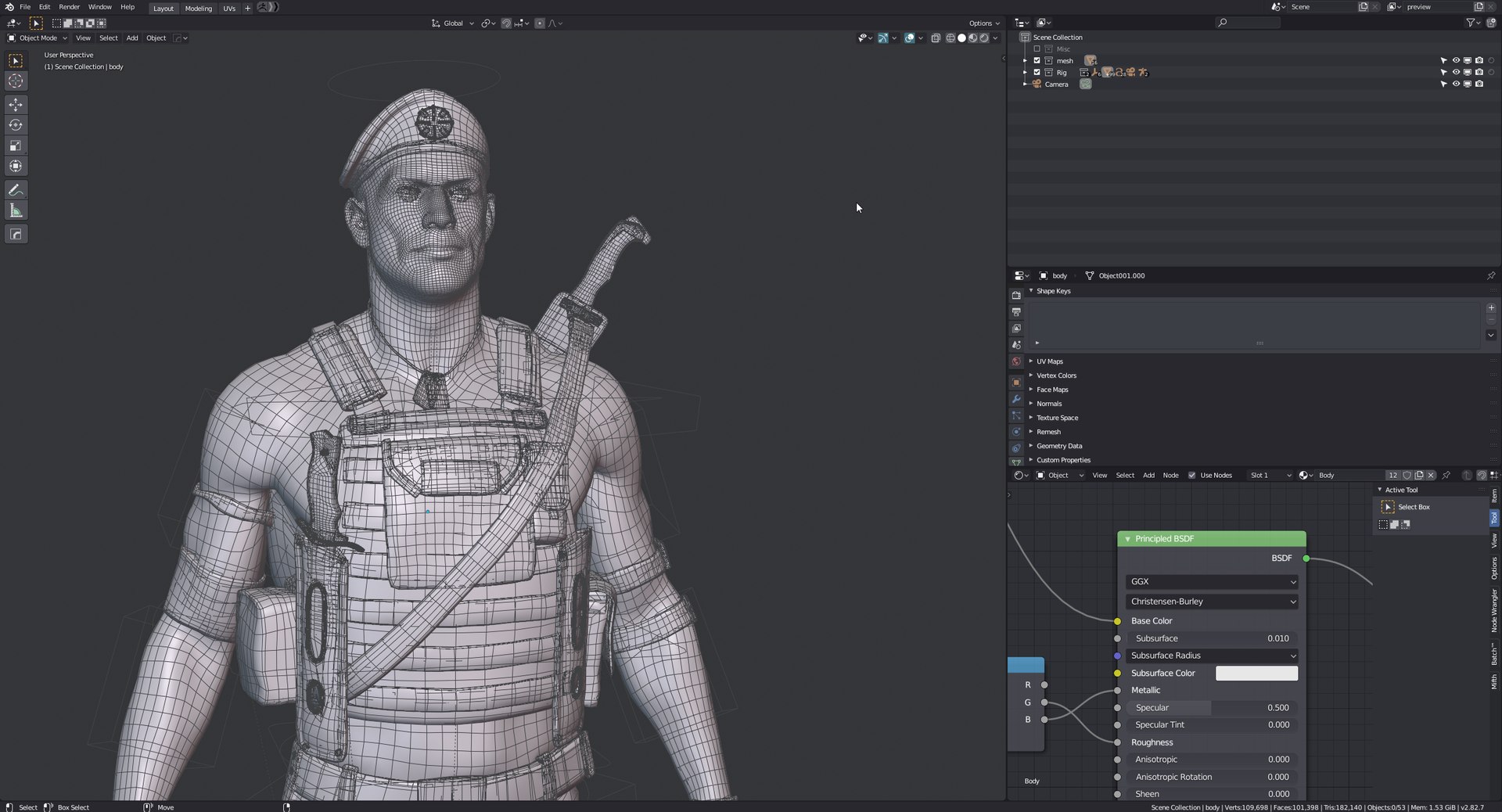Toggle viewport gizmos icon
Image resolution: width=1502 pixels, height=812 pixels.
(882, 38)
